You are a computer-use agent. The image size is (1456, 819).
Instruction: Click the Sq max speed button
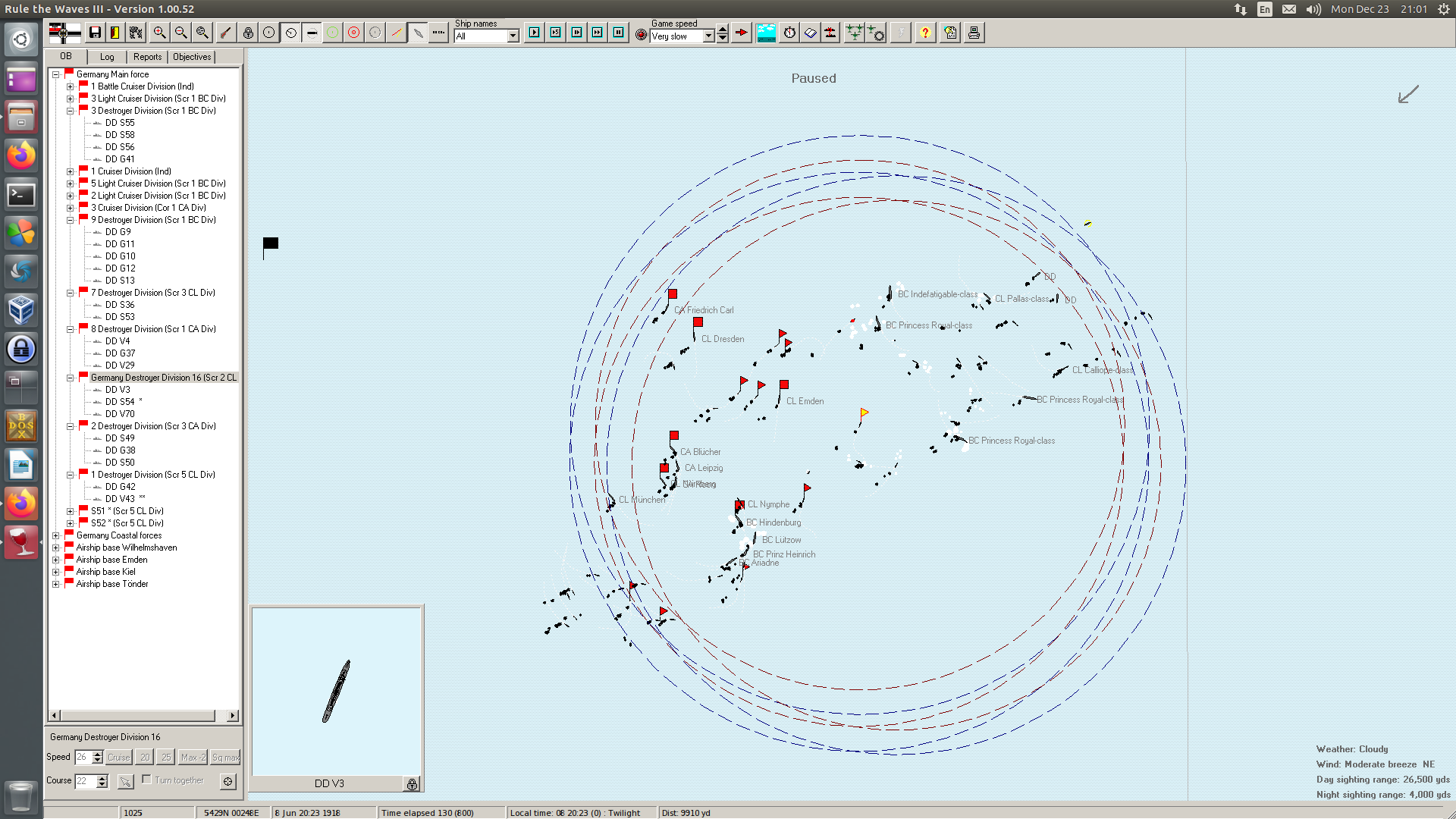point(225,757)
